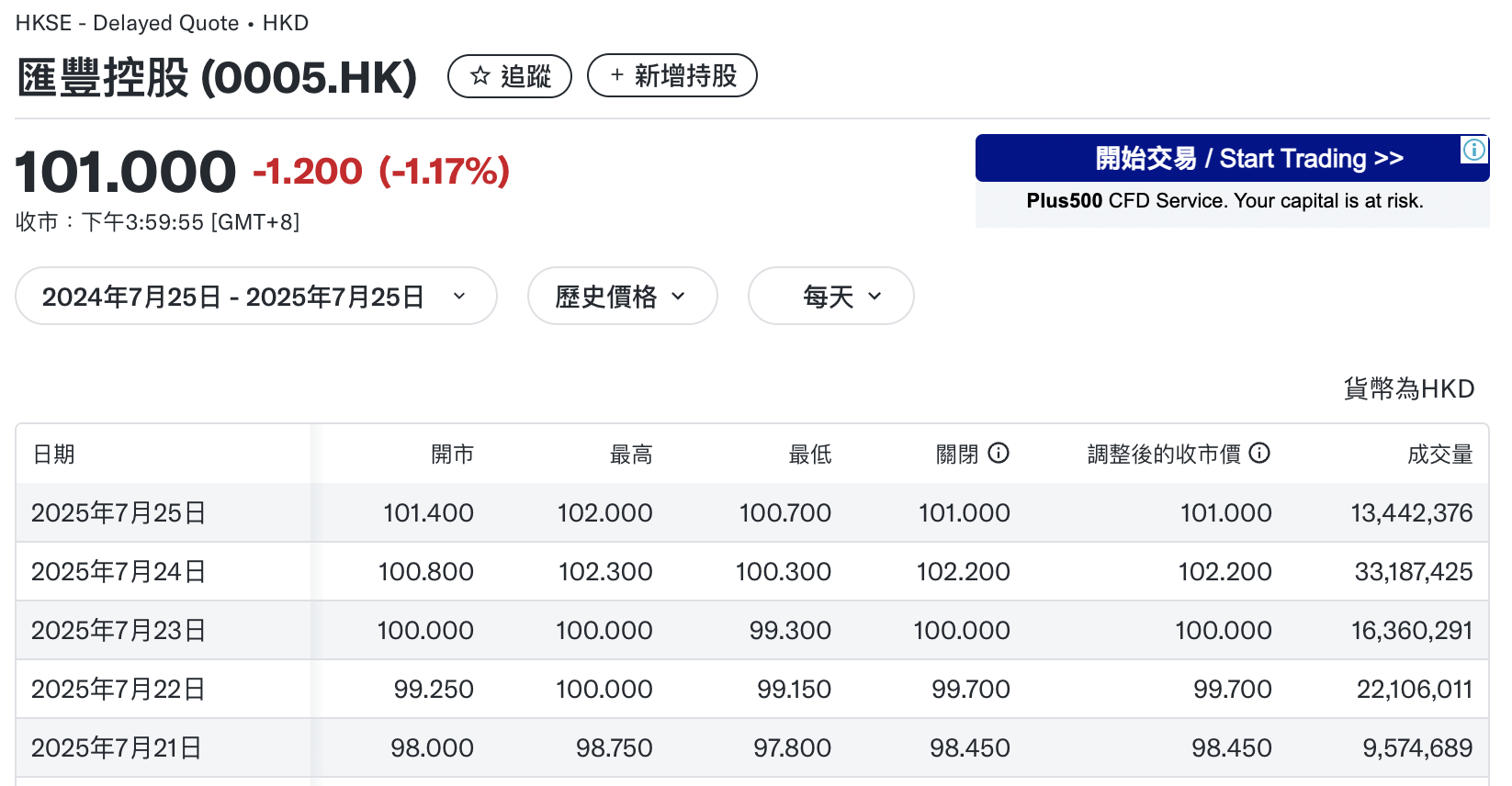
Task: Click the 最低 column header
Action: tap(809, 455)
